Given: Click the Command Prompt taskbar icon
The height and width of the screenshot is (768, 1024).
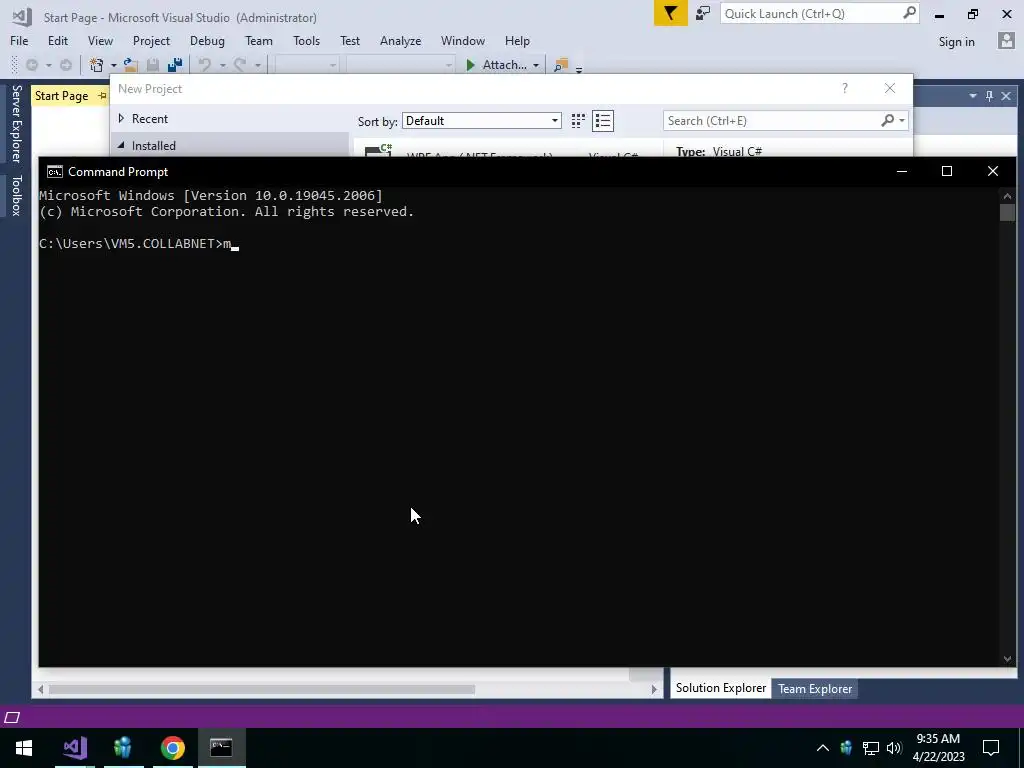Looking at the screenshot, I should pyautogui.click(x=221, y=747).
